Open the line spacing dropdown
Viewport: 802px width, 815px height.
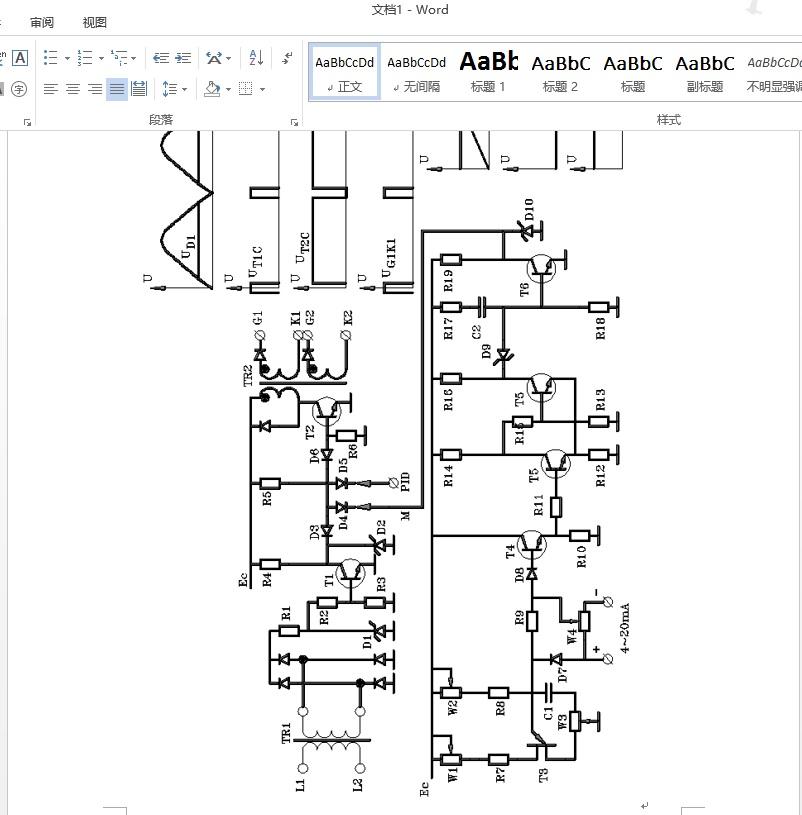tap(175, 89)
